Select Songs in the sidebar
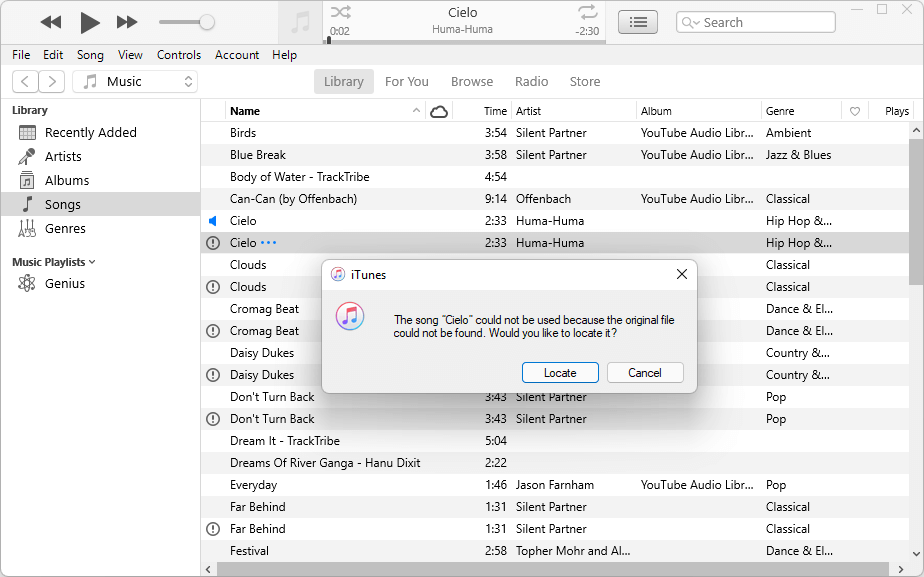The image size is (924, 577). pos(100,204)
